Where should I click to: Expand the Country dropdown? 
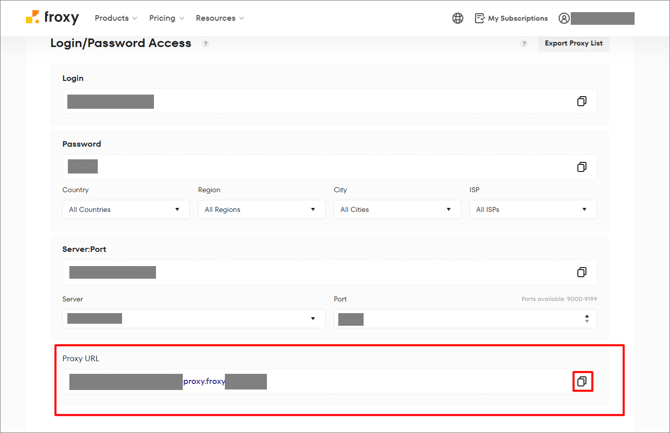(125, 210)
